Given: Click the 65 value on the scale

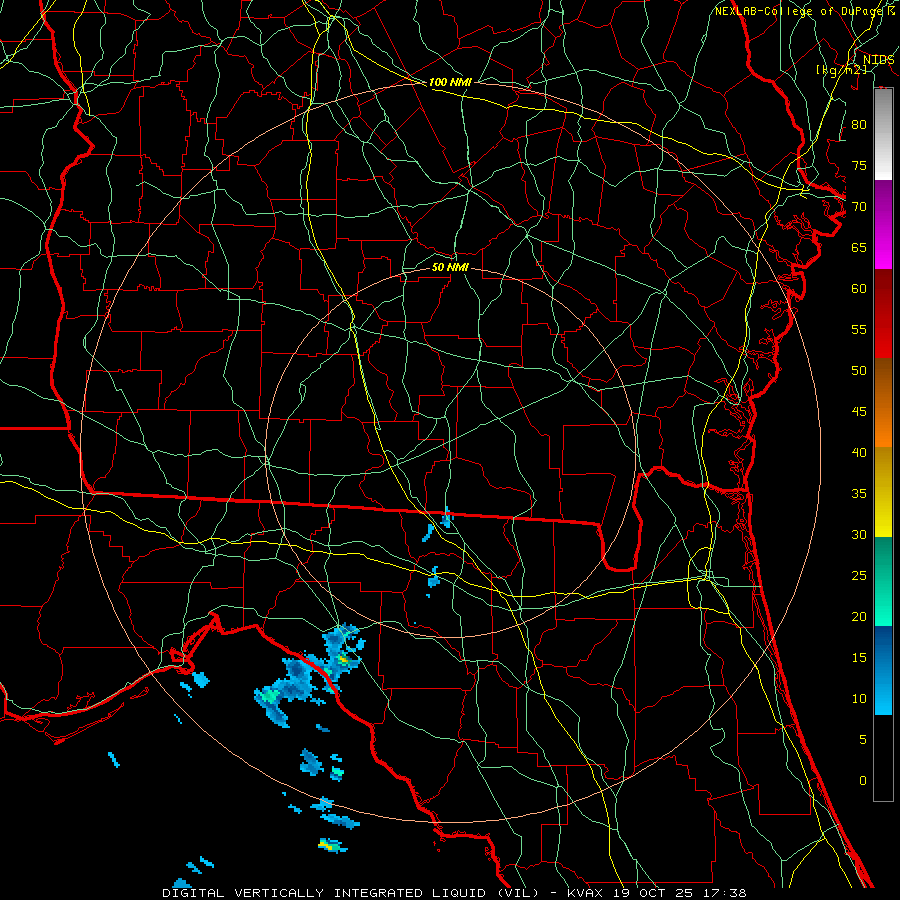Looking at the screenshot, I should point(859,247).
